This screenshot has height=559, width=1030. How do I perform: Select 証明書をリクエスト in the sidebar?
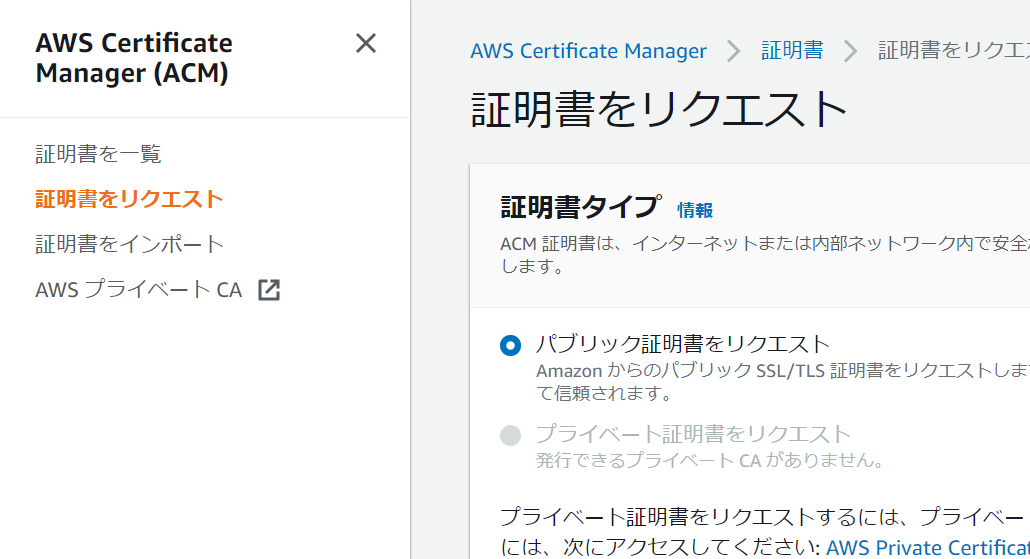[x=129, y=199]
